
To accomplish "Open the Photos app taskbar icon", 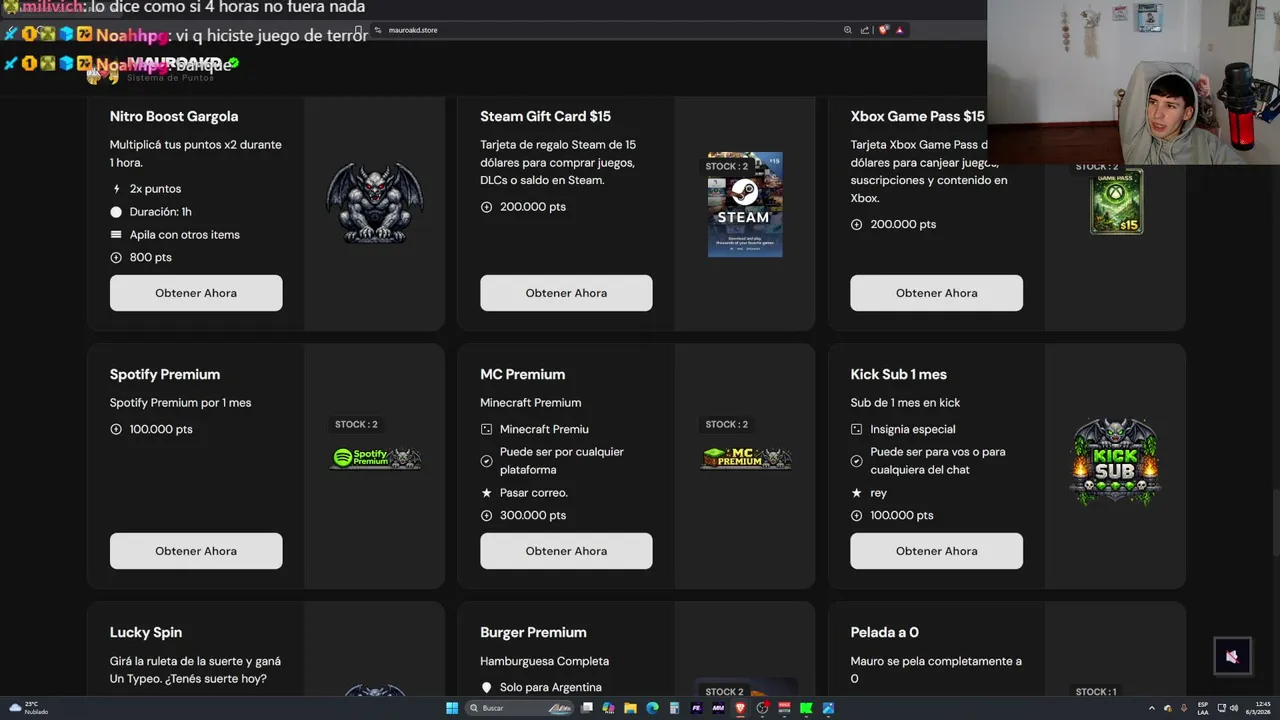I will (828, 708).
